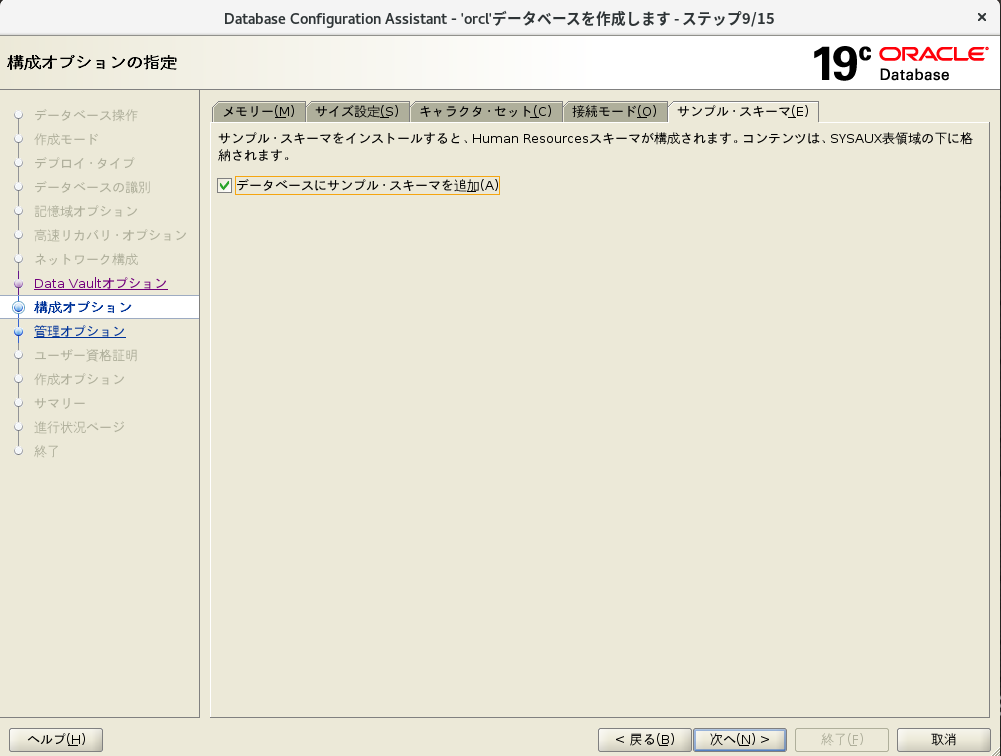Click the 次へ button to proceed
1001x756 pixels.
click(x=739, y=739)
